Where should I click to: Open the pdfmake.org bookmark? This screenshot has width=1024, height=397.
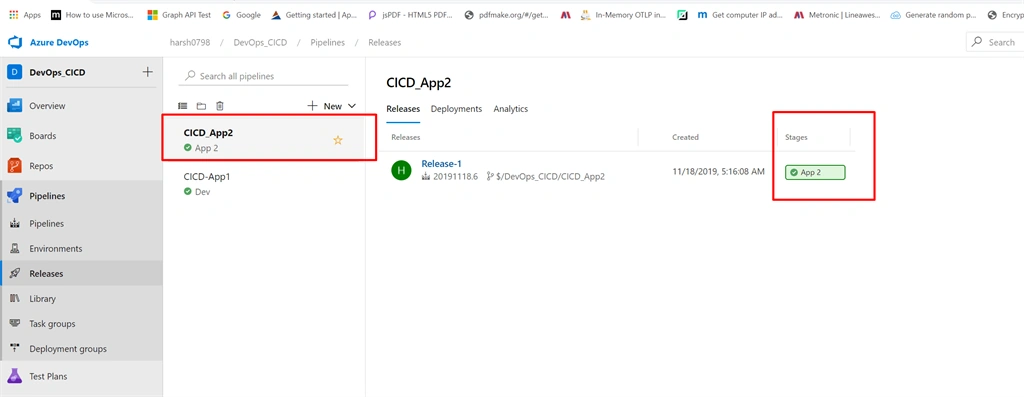coord(506,14)
